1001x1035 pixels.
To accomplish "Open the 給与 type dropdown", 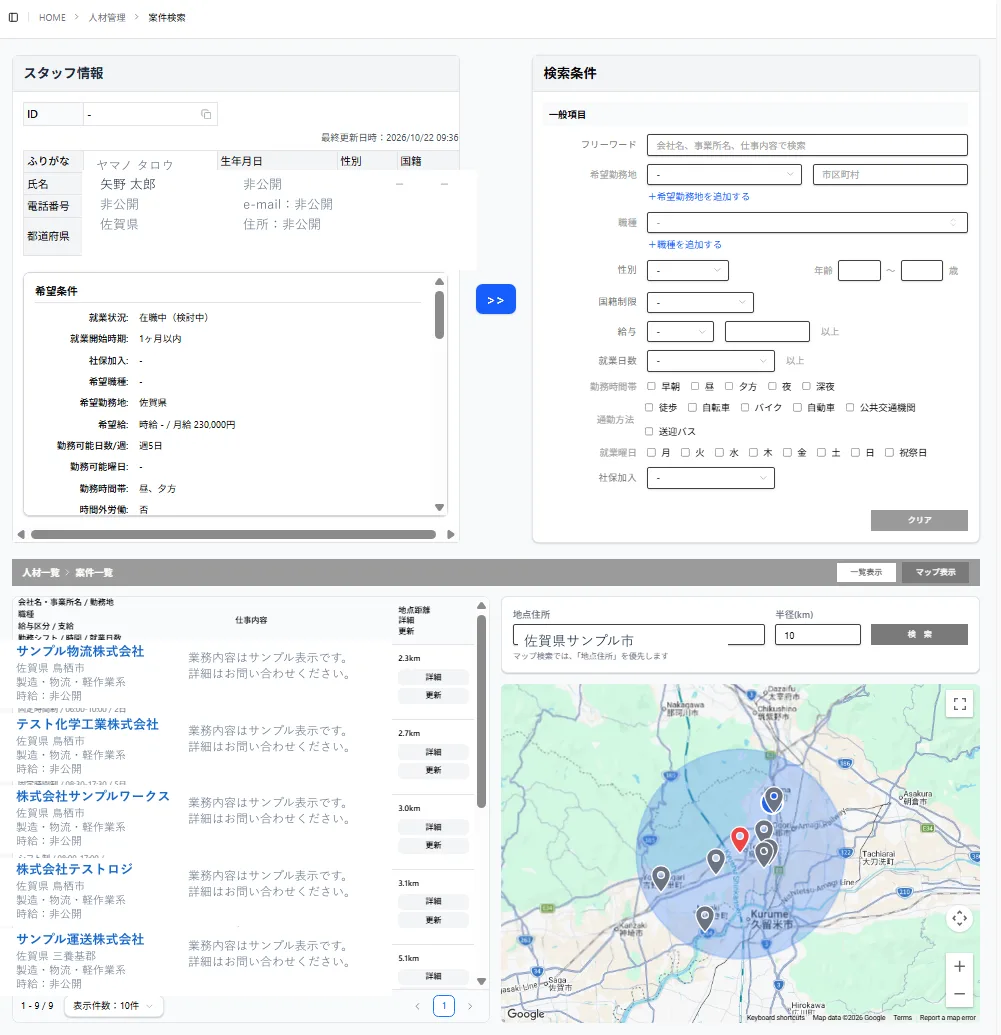I will pos(680,331).
